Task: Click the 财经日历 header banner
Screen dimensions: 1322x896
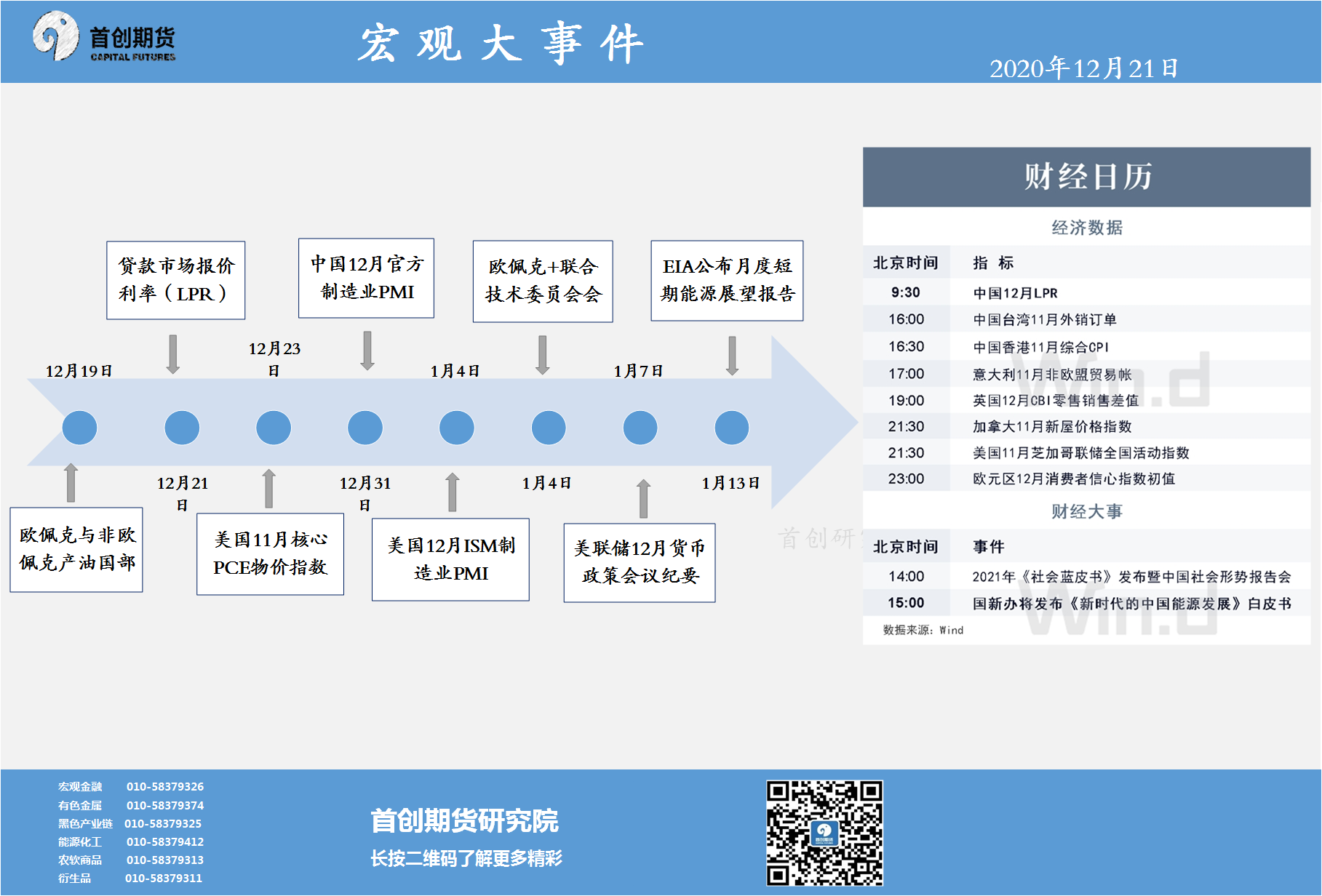Action: pyautogui.click(x=1086, y=177)
